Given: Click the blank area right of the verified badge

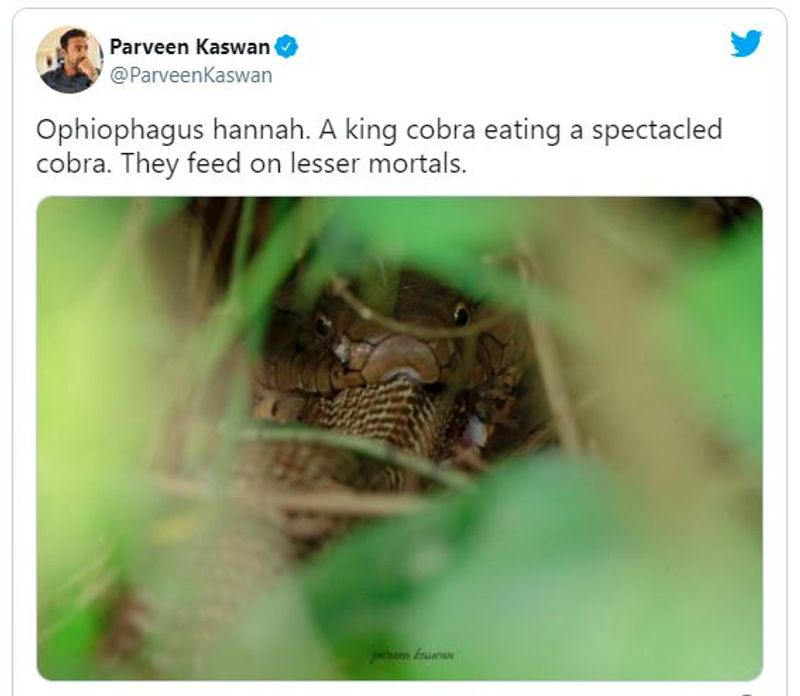Looking at the screenshot, I should click(x=510, y=47).
